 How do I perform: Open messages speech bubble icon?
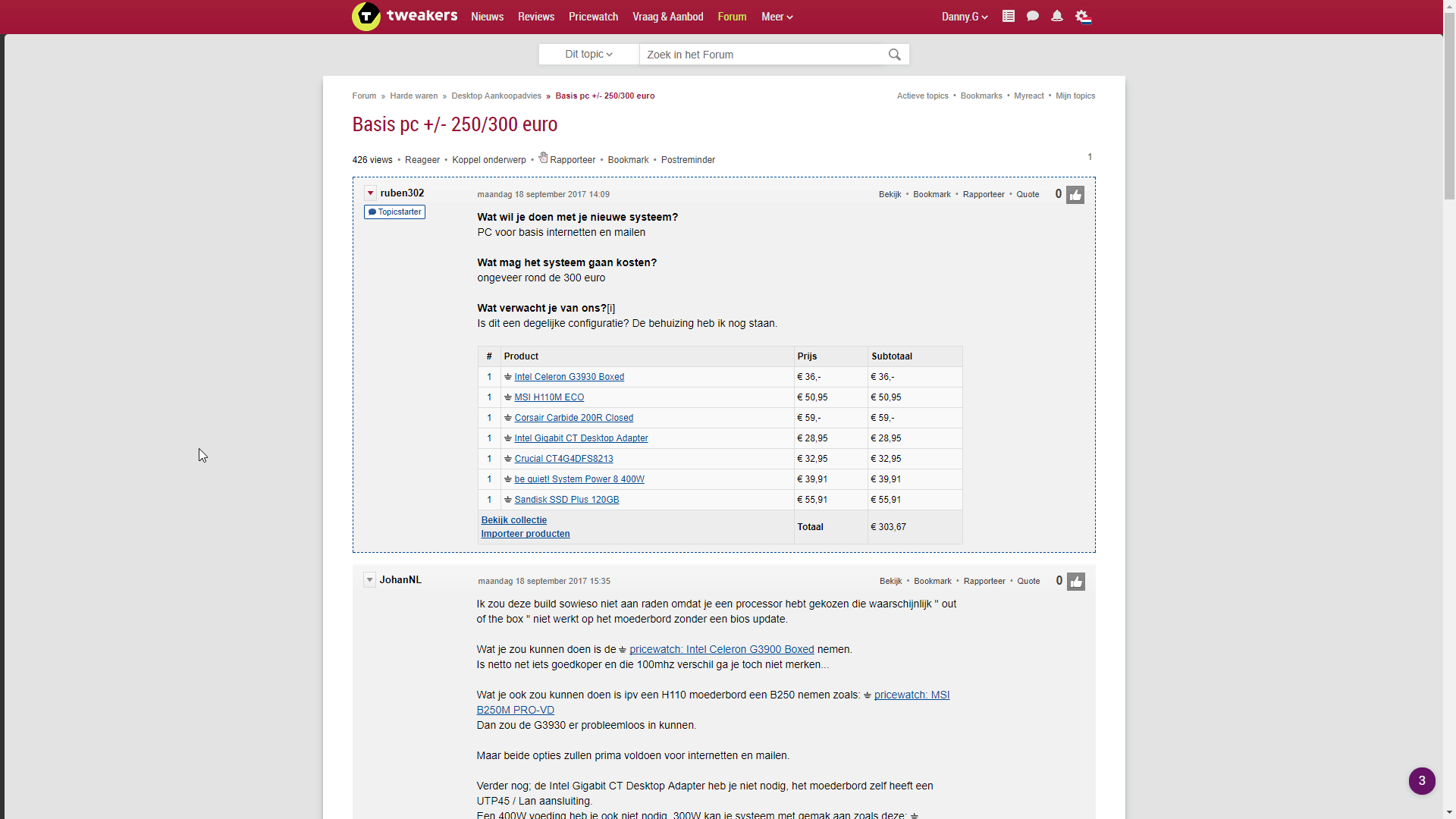pos(1032,16)
